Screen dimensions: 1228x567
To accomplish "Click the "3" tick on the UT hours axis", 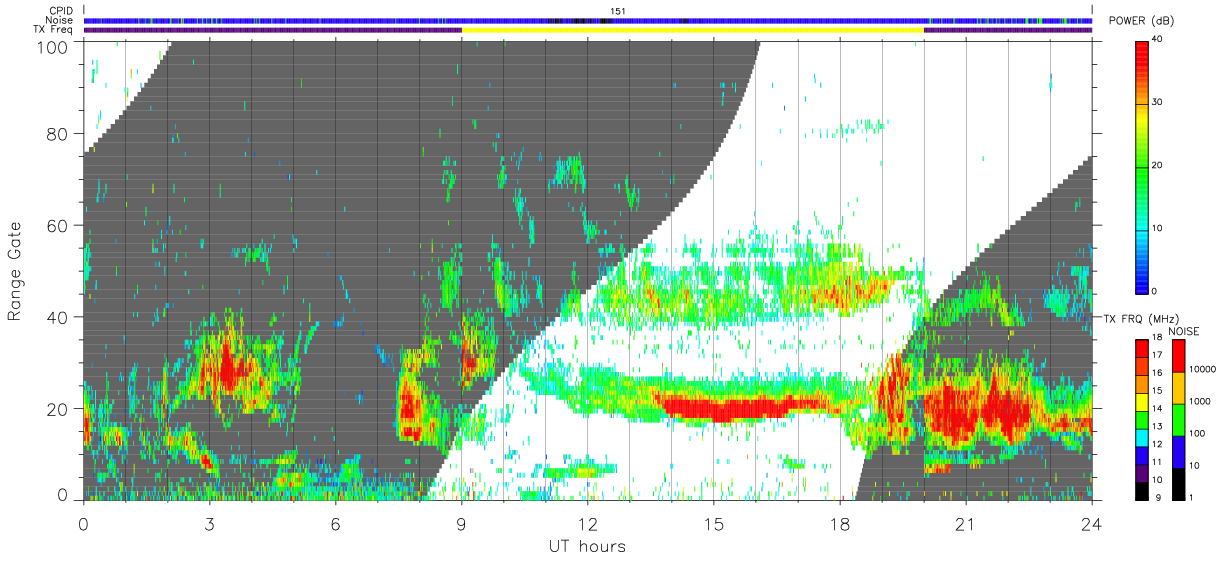I will [x=209, y=526].
